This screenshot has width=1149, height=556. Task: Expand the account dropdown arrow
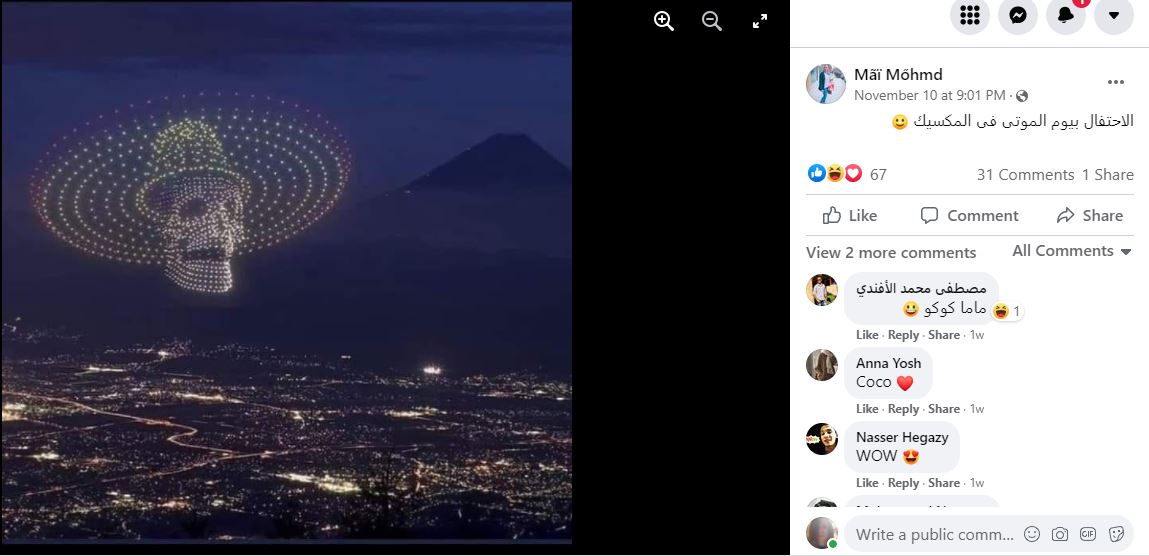[1114, 15]
